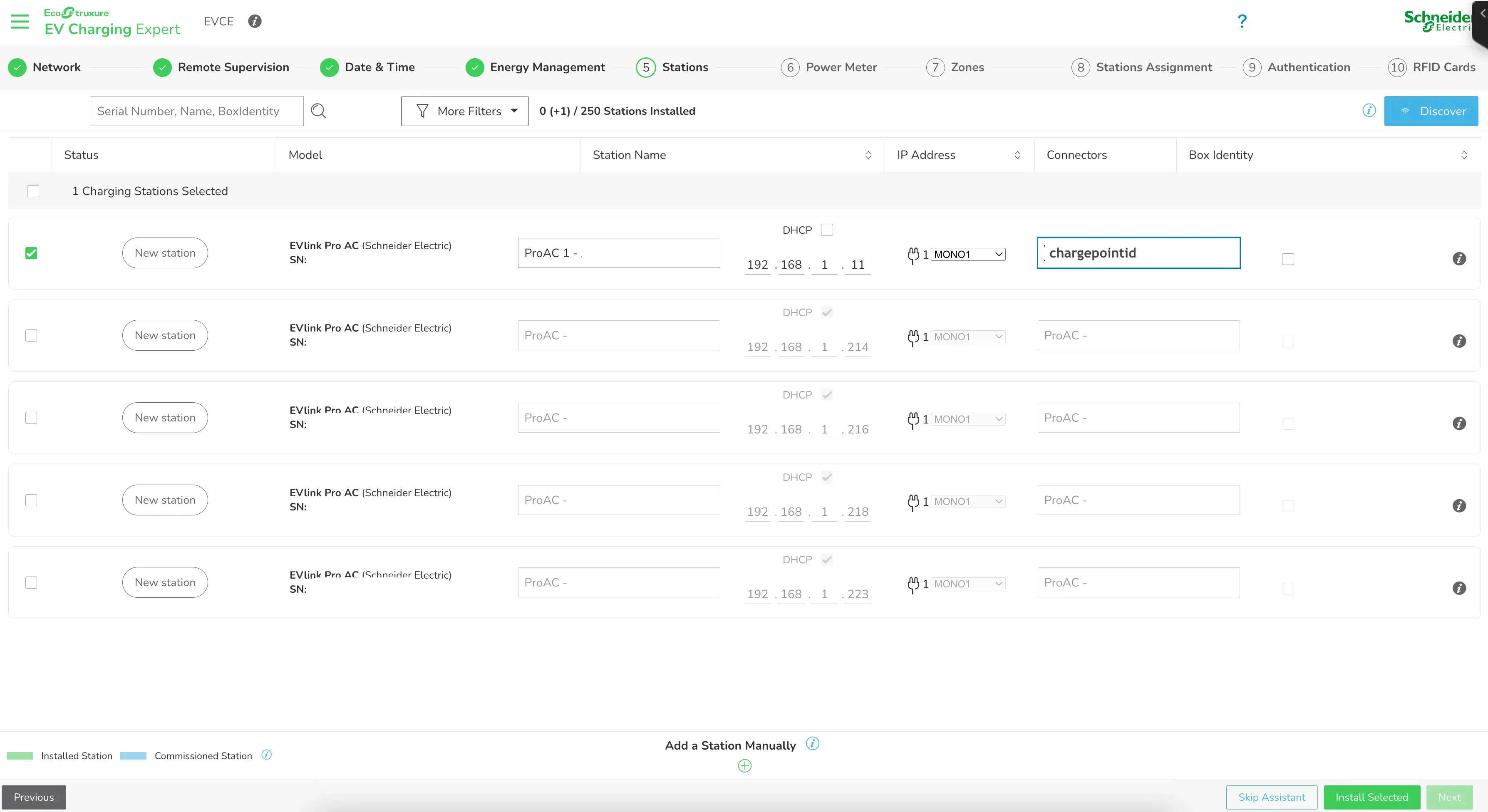The image size is (1488, 812).
Task: Focus the Serial Number search field
Action: 197,111
